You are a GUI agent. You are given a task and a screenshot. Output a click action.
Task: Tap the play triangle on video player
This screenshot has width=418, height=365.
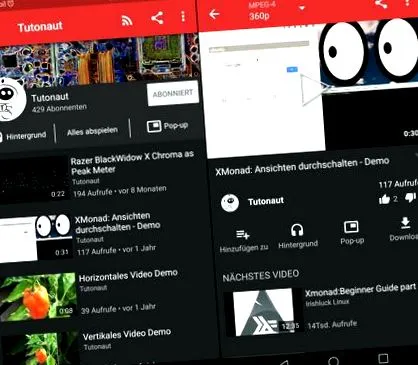pos(313,89)
